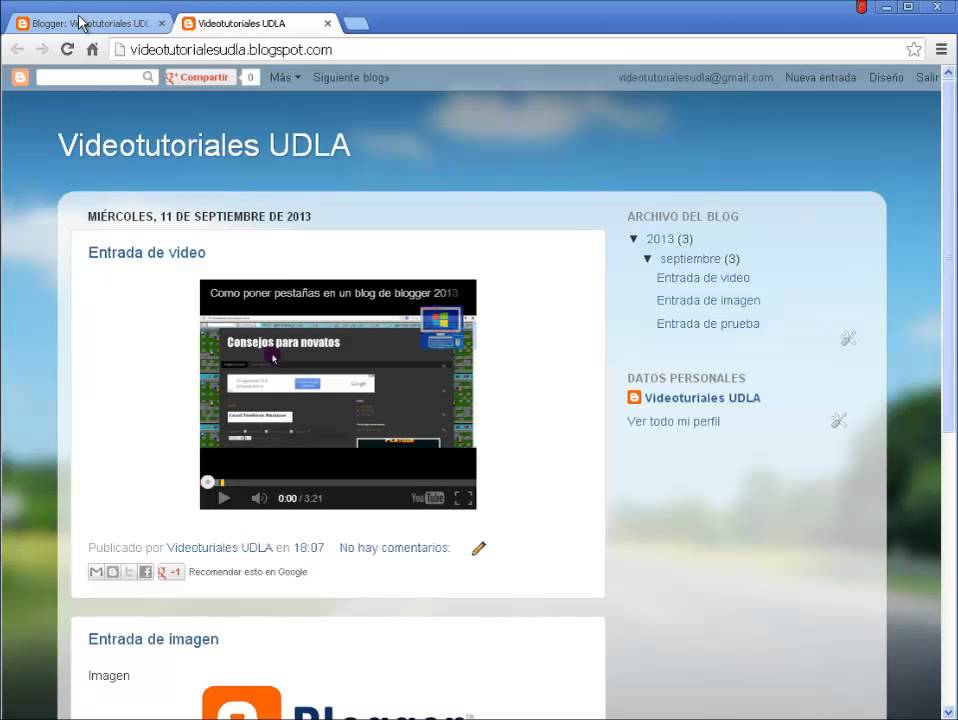Click the Google +1 button

pos(171,572)
